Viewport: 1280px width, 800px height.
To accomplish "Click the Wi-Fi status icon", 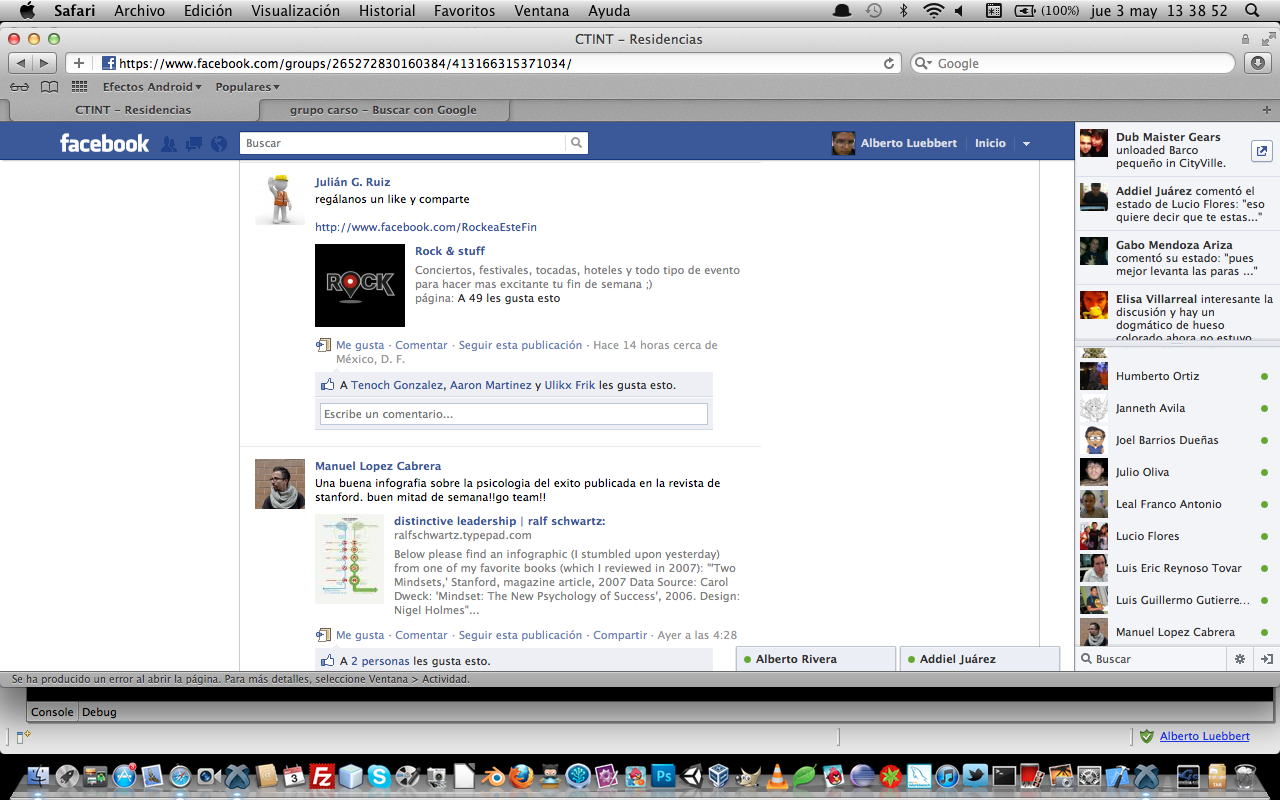I will click(x=933, y=11).
